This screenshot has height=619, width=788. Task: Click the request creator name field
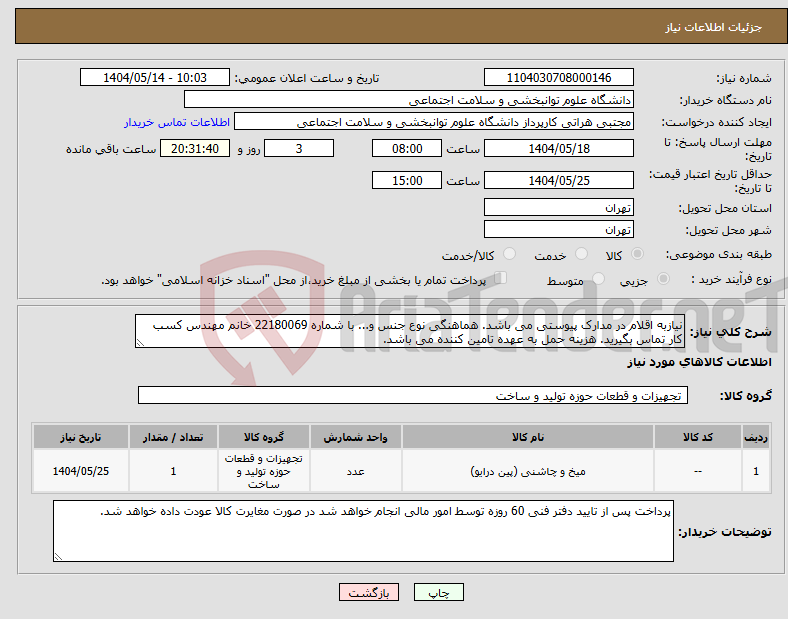(x=434, y=122)
